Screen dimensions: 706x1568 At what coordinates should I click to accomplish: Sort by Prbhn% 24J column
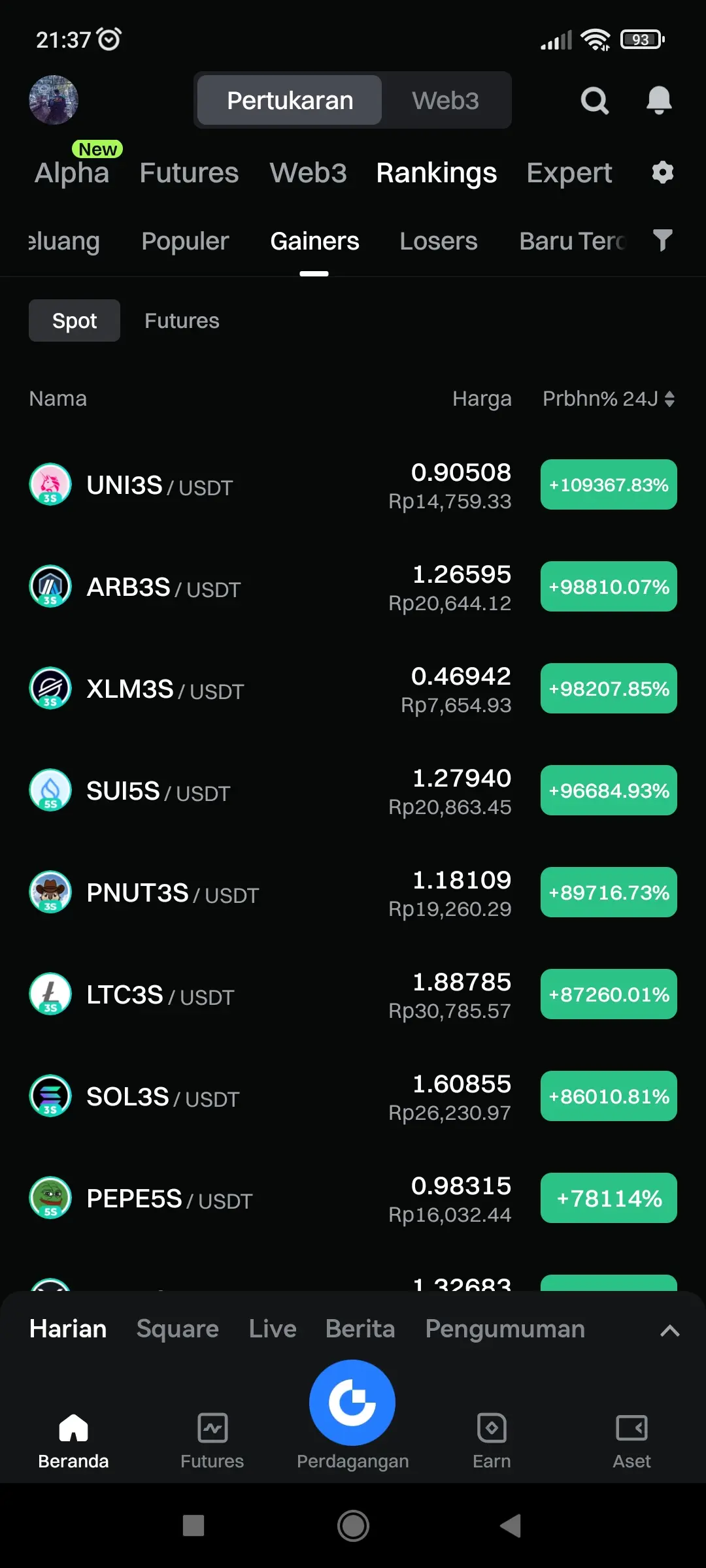tap(608, 399)
